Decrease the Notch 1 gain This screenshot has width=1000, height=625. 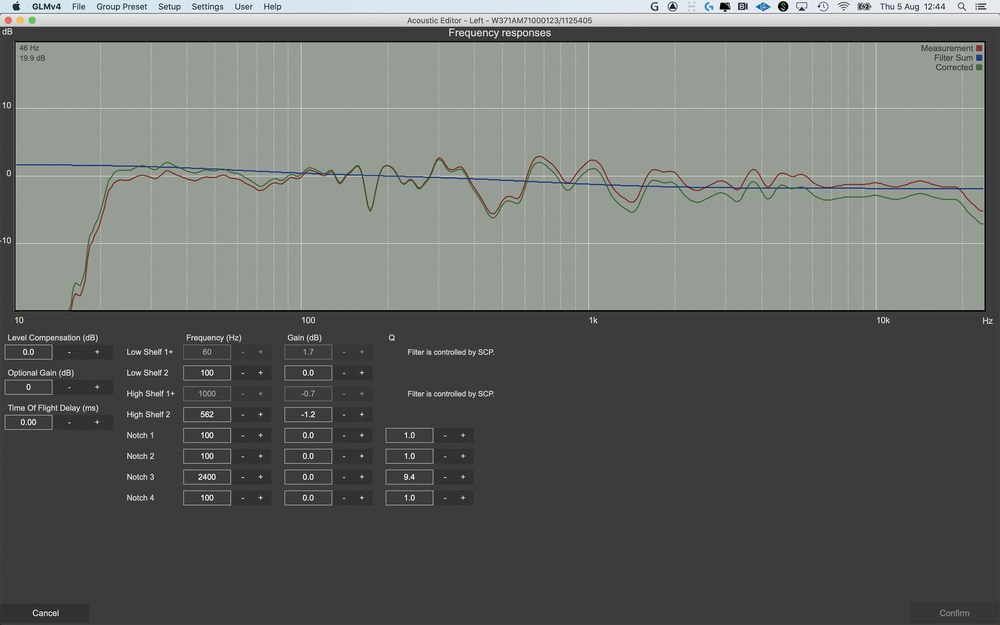(344, 436)
